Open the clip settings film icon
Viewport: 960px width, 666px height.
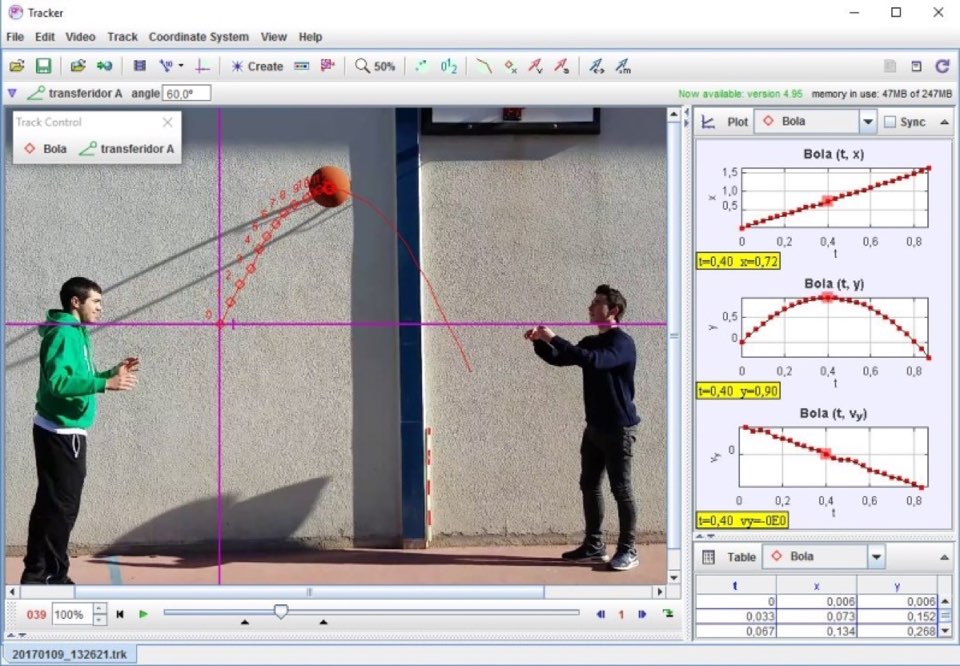coord(139,66)
